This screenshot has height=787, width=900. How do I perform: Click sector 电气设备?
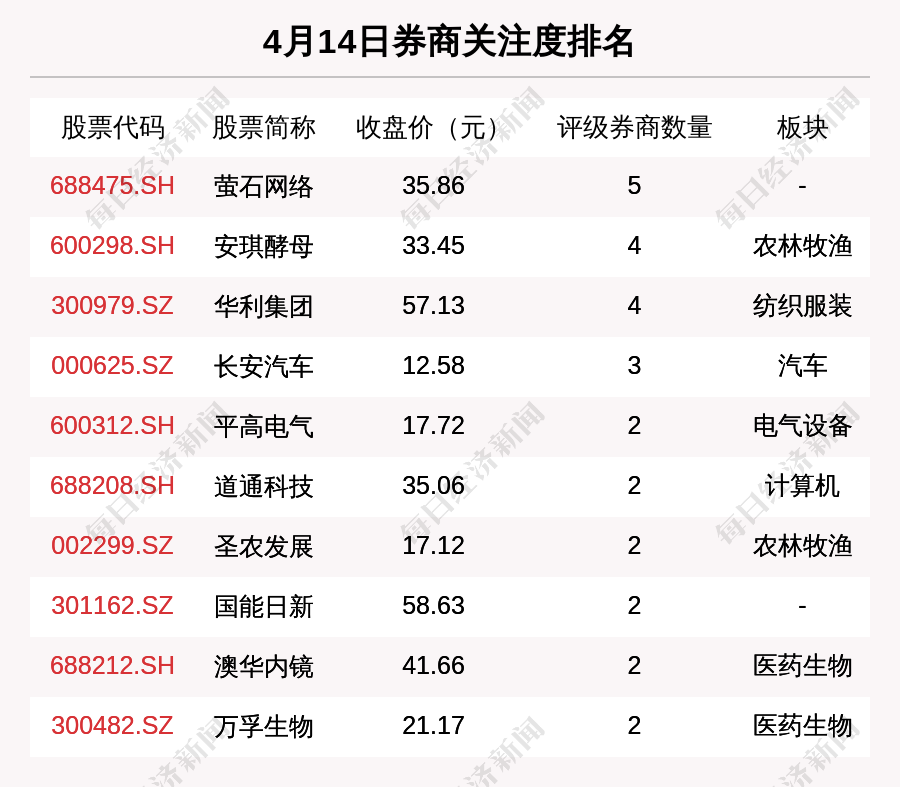pyautogui.click(x=802, y=427)
